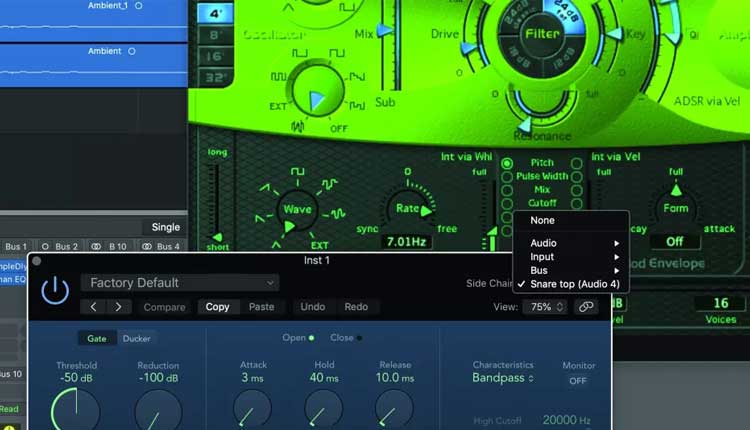Click the LFO Rate knob
Screen dimensions: 750x430
pyautogui.click(x=408, y=209)
